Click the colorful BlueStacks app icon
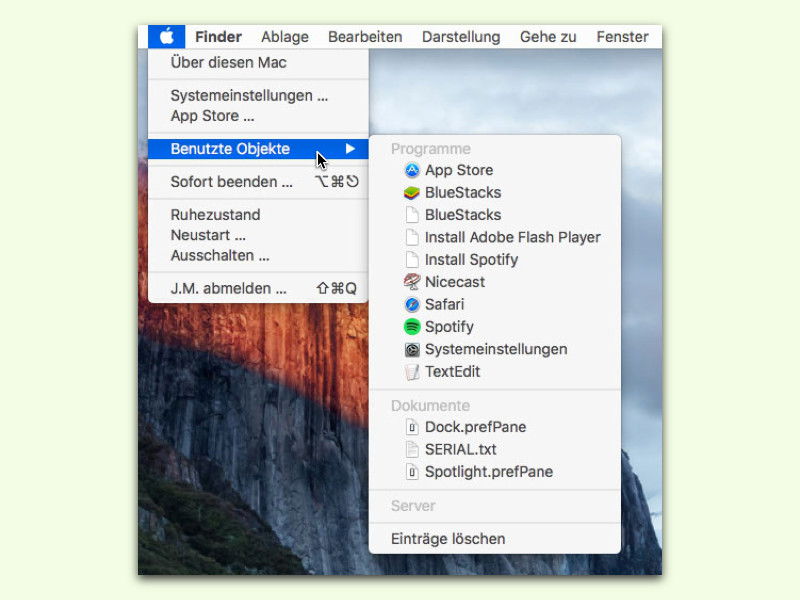This screenshot has width=800, height=600. (412, 192)
